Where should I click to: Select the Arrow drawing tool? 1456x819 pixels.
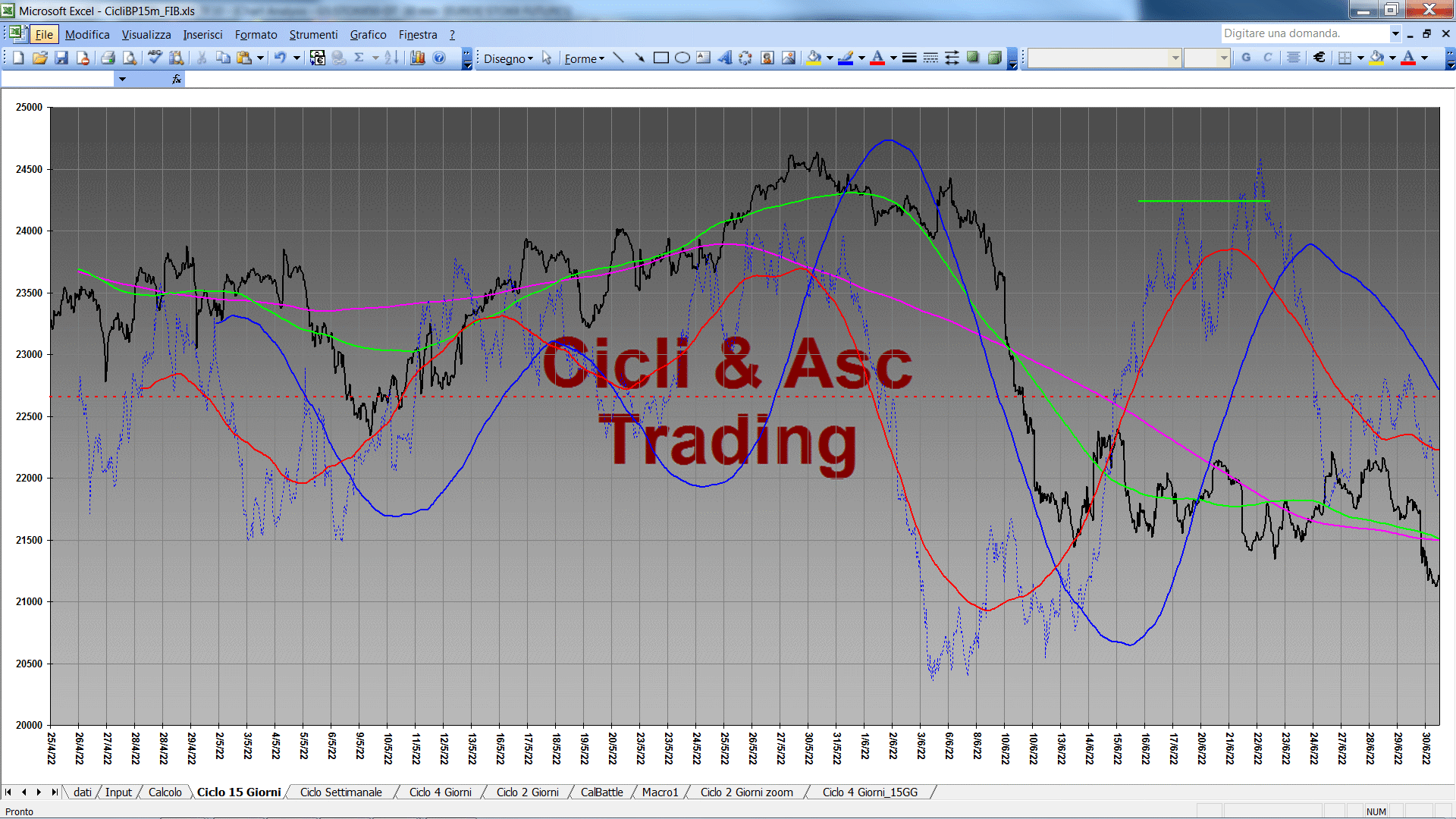point(640,58)
